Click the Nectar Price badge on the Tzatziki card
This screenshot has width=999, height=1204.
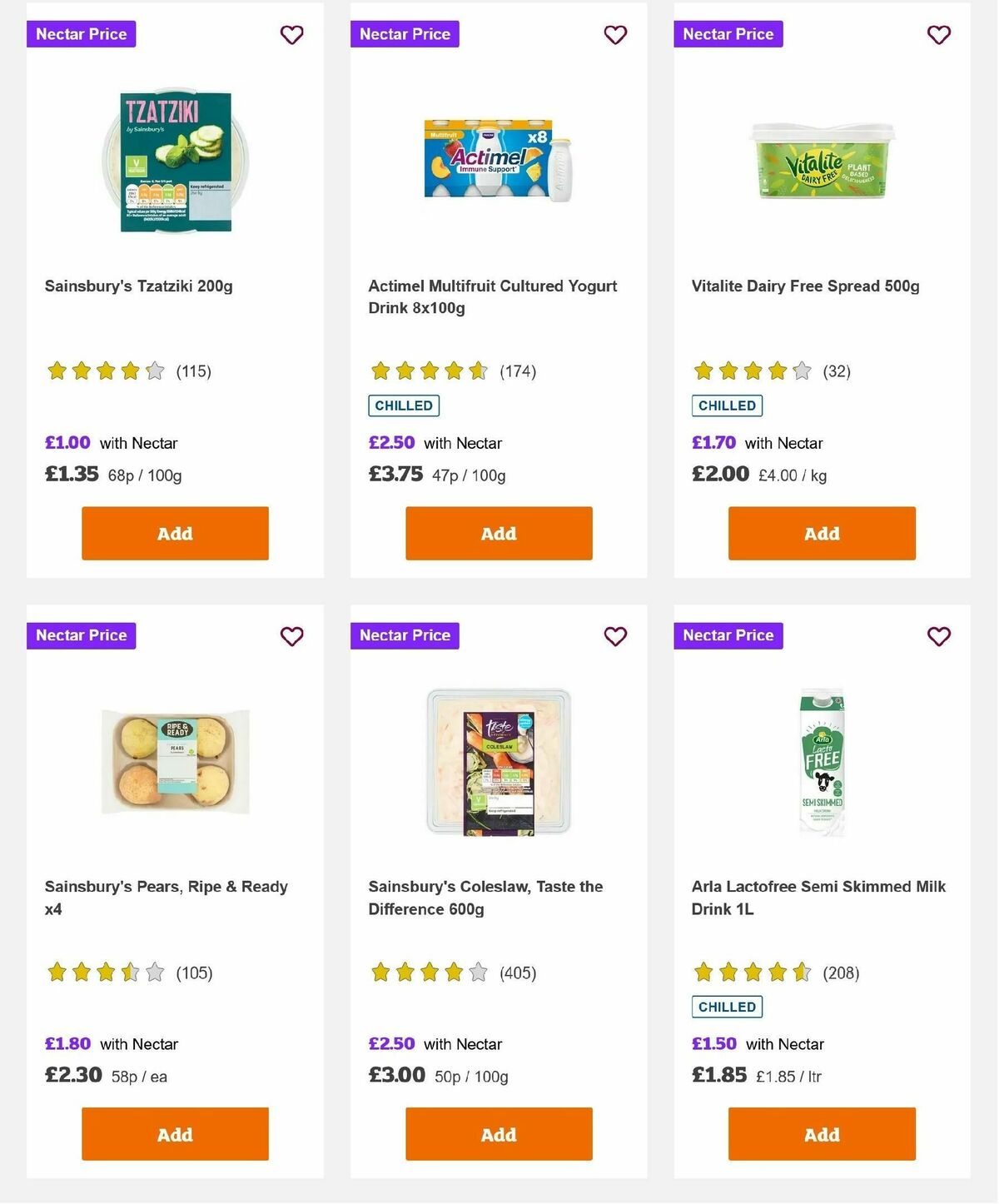tap(81, 34)
